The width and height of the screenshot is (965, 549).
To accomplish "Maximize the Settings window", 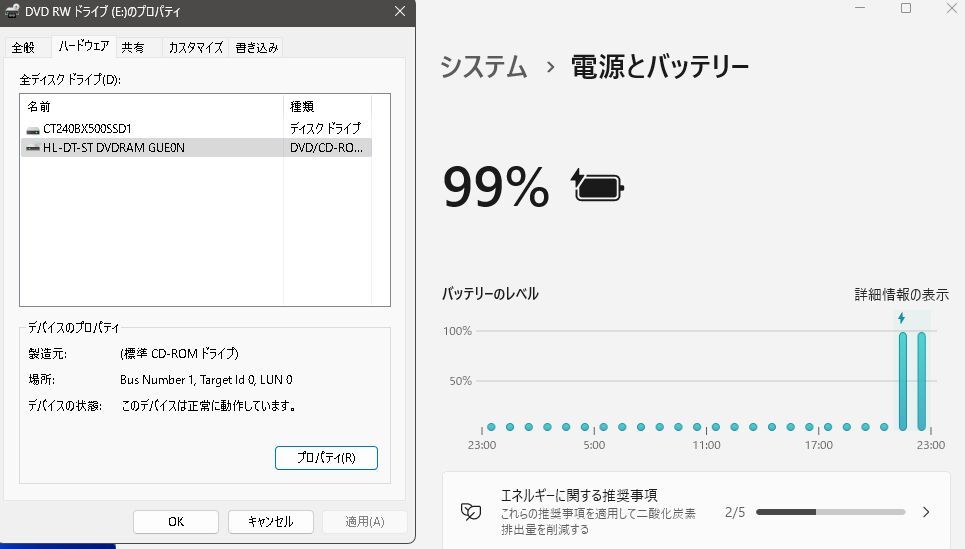I will pyautogui.click(x=906, y=9).
